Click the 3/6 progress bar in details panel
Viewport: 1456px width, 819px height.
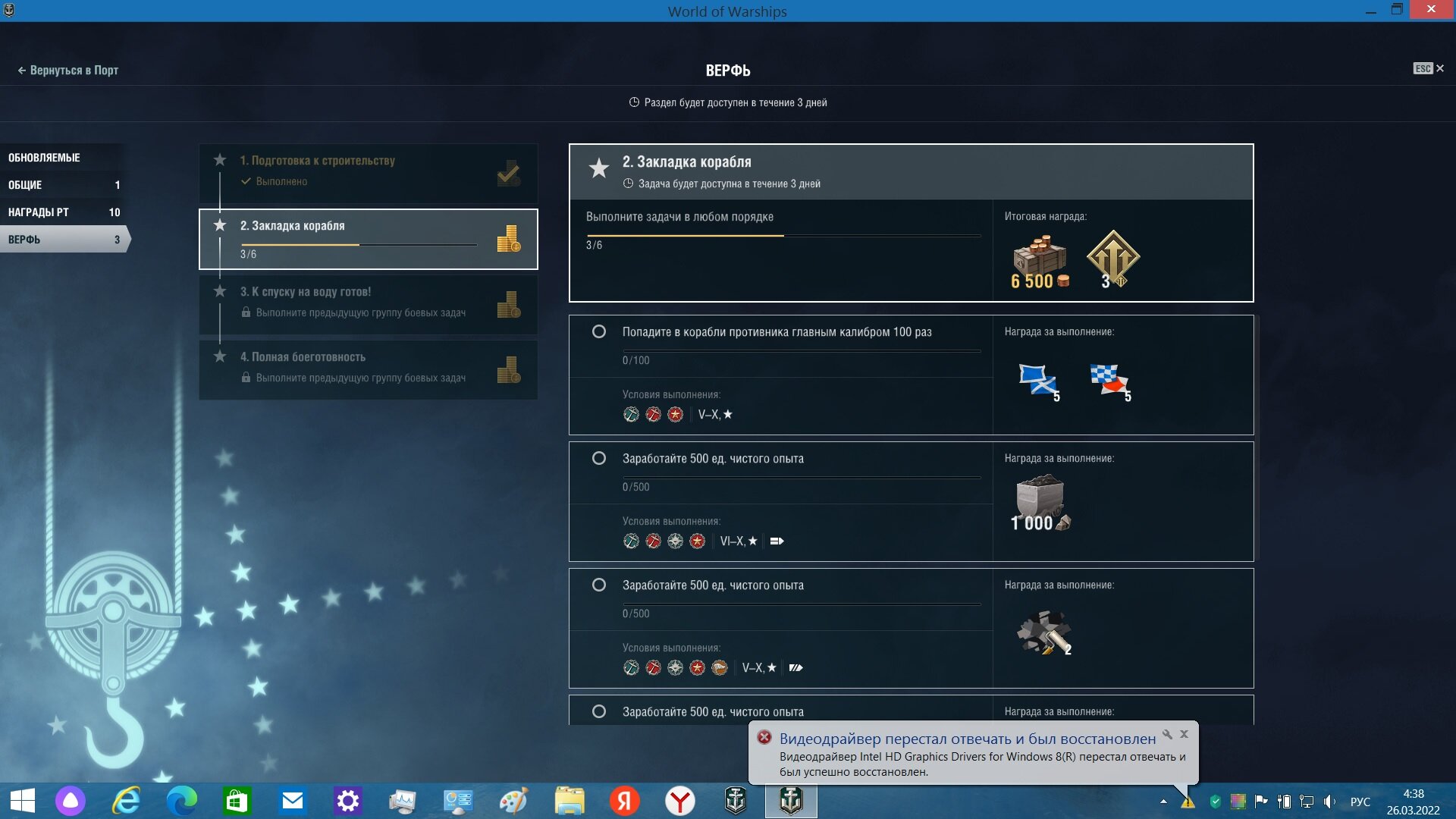pyautogui.click(x=783, y=236)
